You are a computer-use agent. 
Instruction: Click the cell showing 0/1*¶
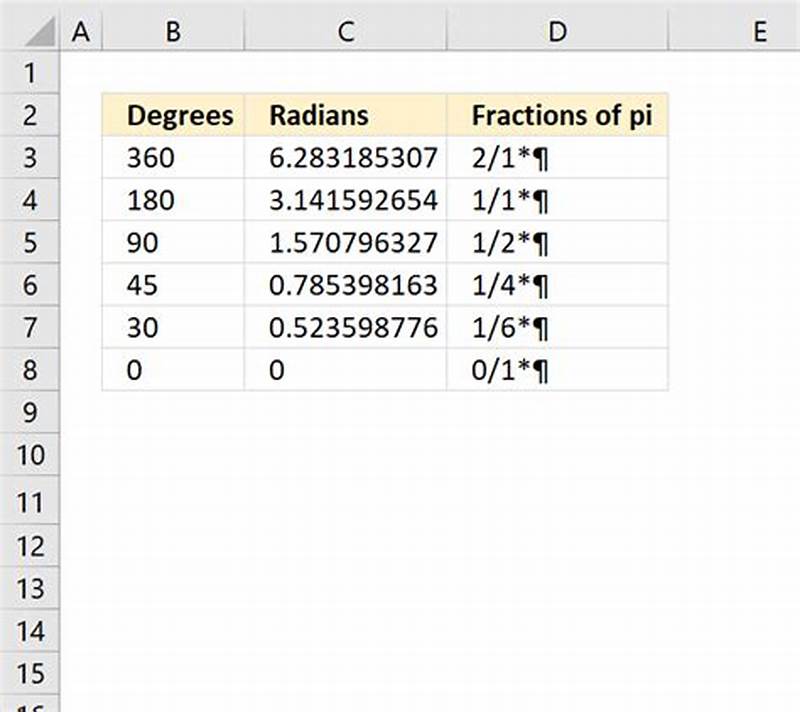(557, 368)
